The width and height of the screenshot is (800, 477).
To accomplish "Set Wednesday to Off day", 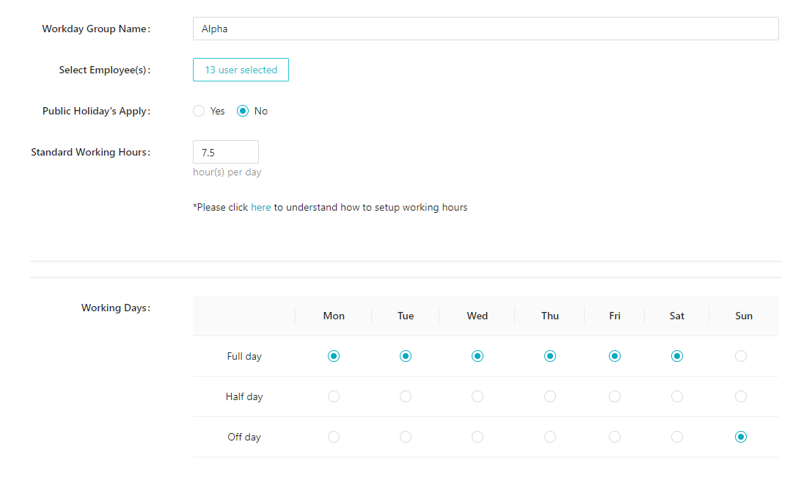I will tap(478, 437).
